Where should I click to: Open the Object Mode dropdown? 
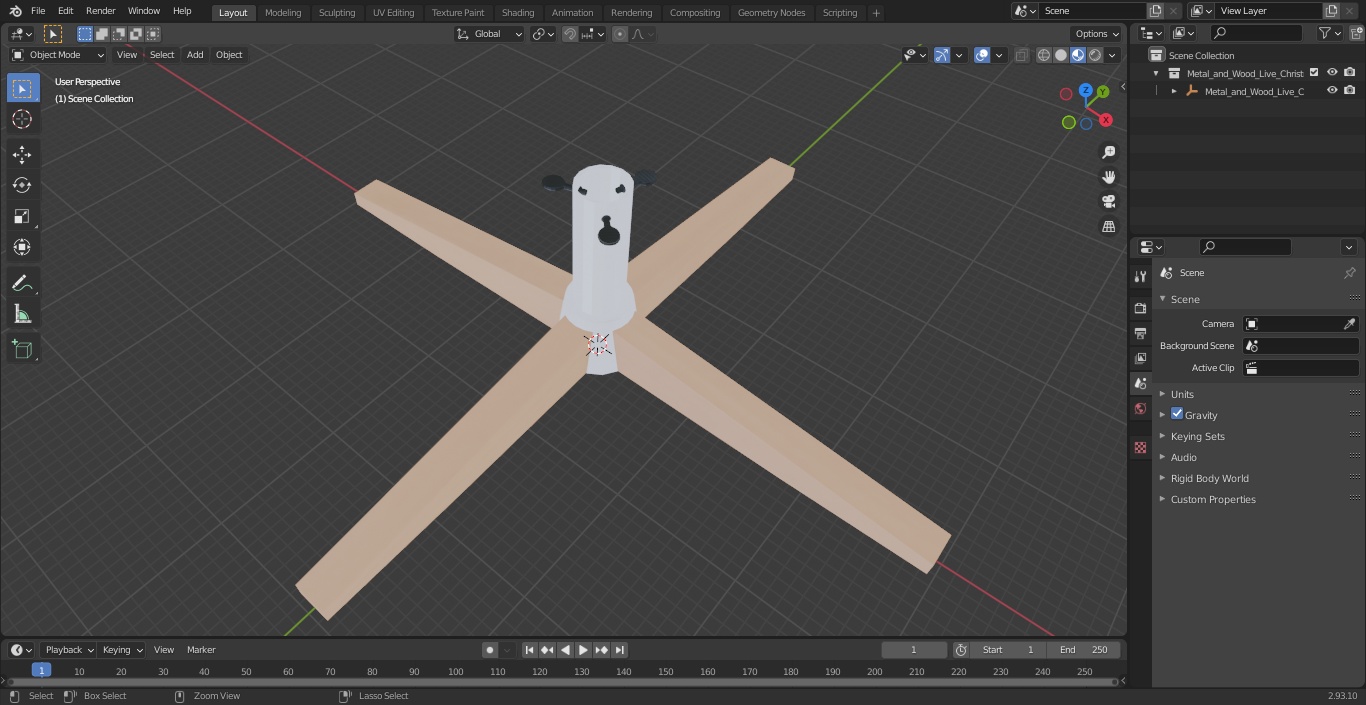pos(58,55)
